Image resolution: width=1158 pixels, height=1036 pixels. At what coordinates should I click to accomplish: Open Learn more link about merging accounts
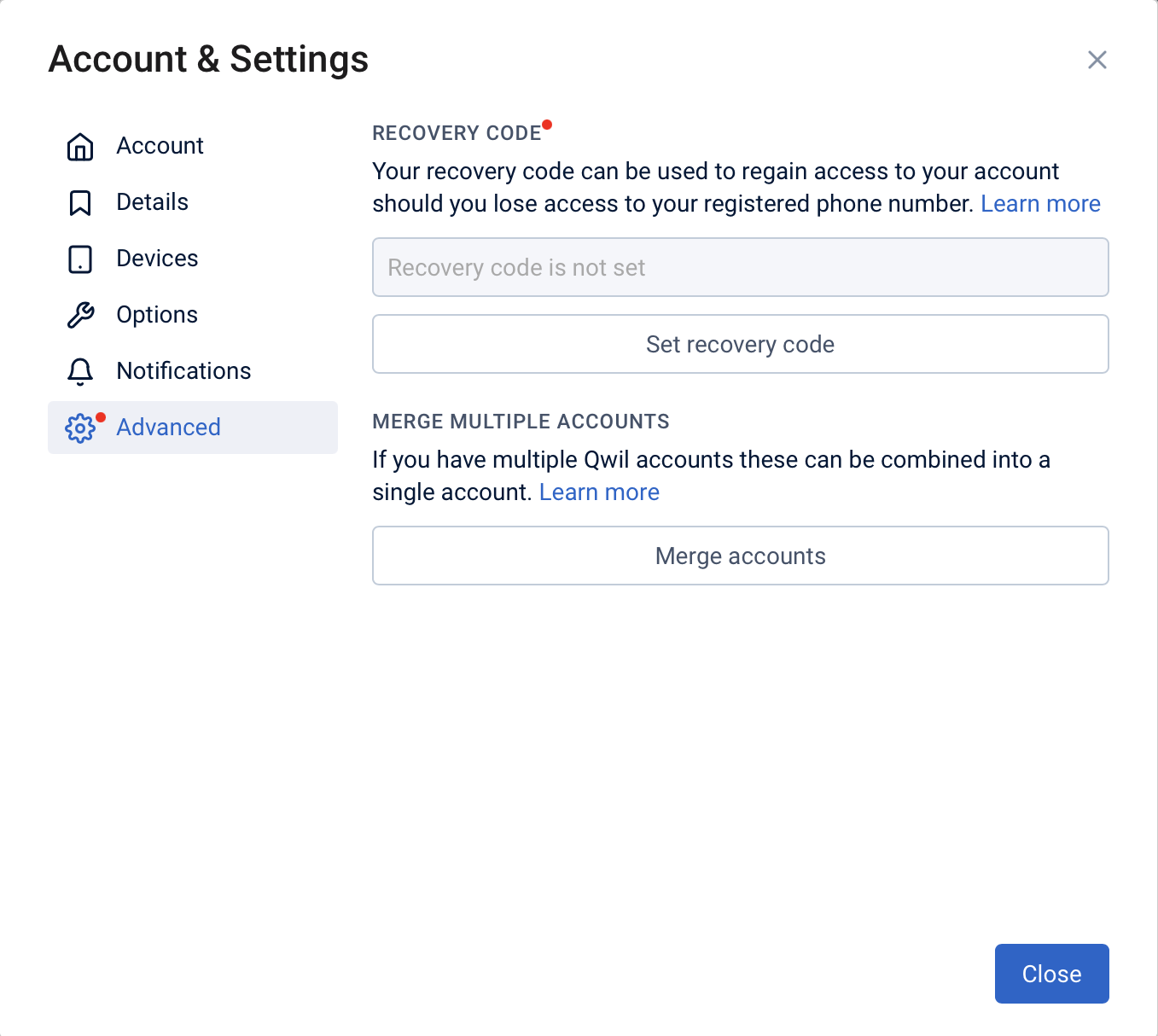pos(599,492)
